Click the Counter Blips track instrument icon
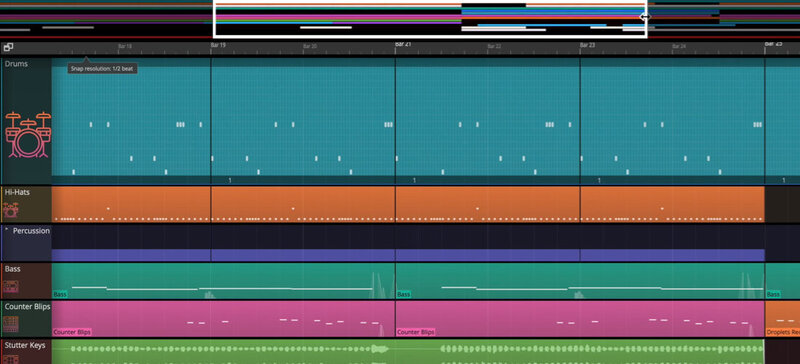 11,324
